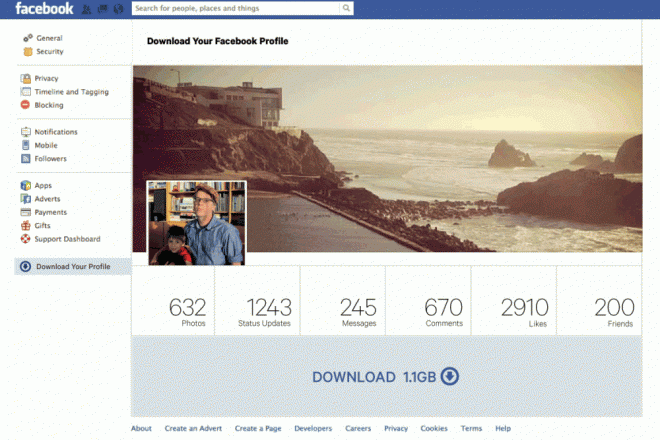Open the Privacy footer link
This screenshot has width=660, height=440.
[x=396, y=428]
